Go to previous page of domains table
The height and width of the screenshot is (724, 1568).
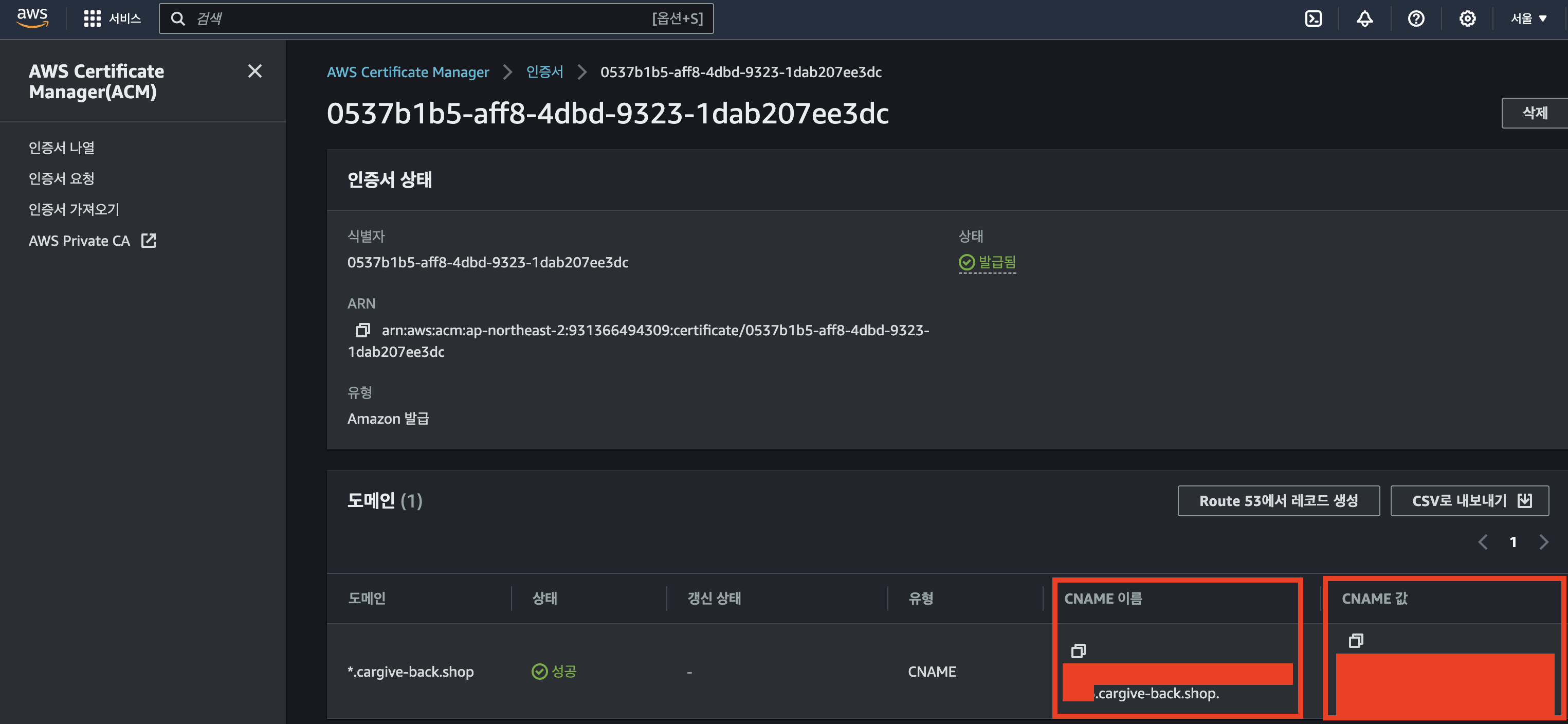point(1483,542)
